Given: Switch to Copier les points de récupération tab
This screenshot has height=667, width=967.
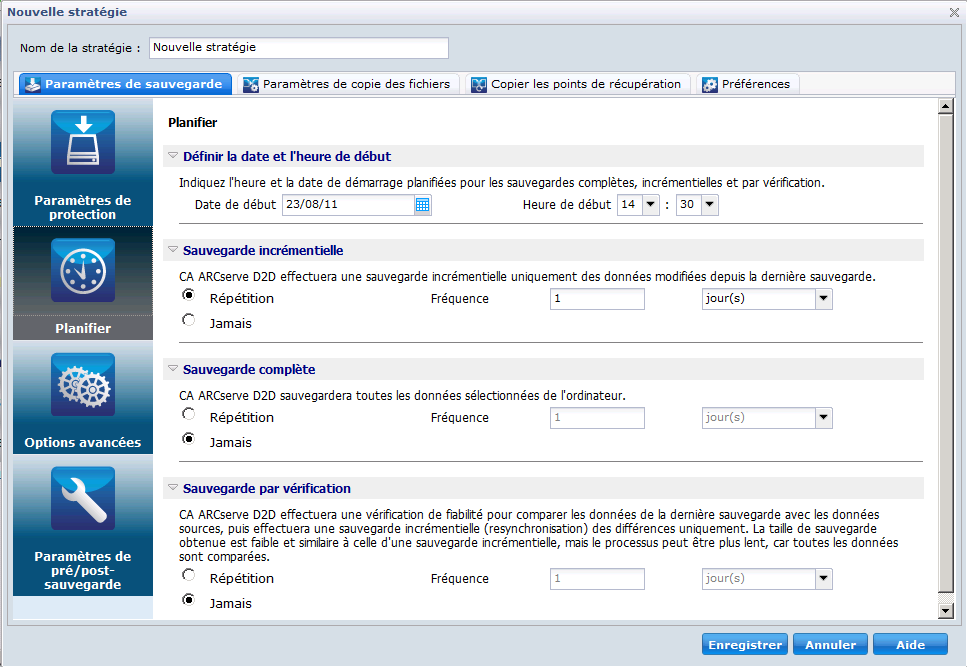Looking at the screenshot, I should 580,84.
